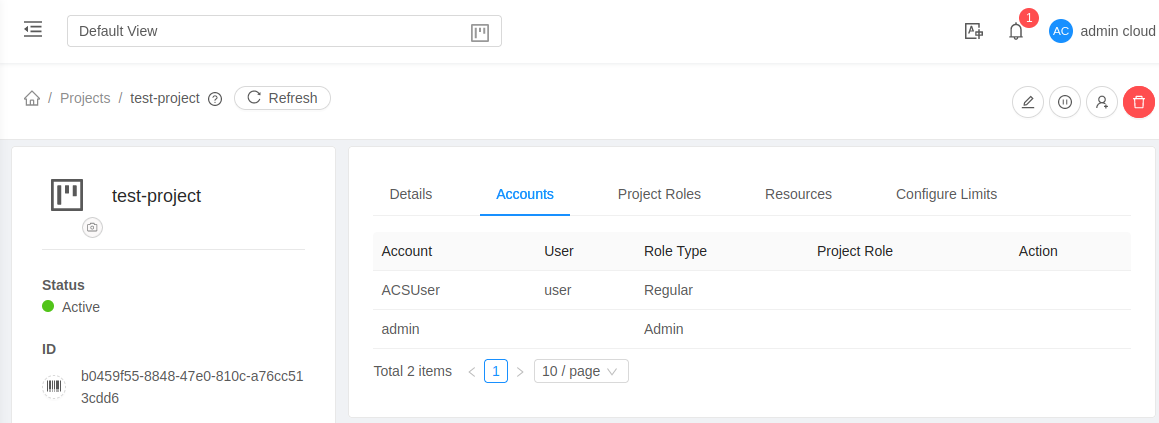
Task: Click the Refresh button
Action: pyautogui.click(x=282, y=98)
